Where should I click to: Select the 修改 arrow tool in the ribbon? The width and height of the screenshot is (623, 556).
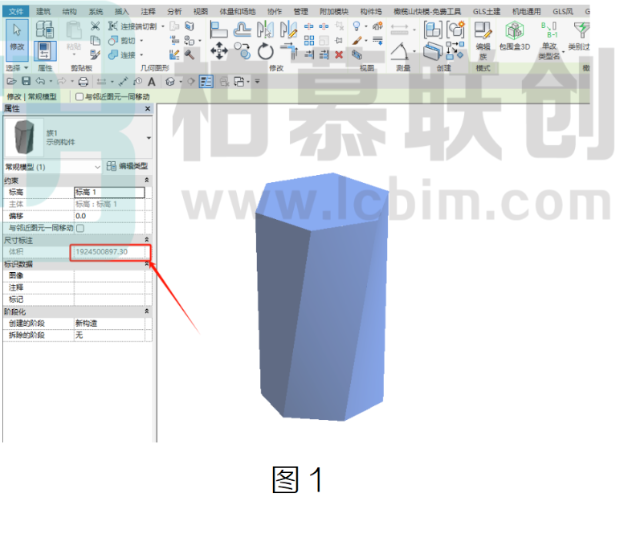17,40
